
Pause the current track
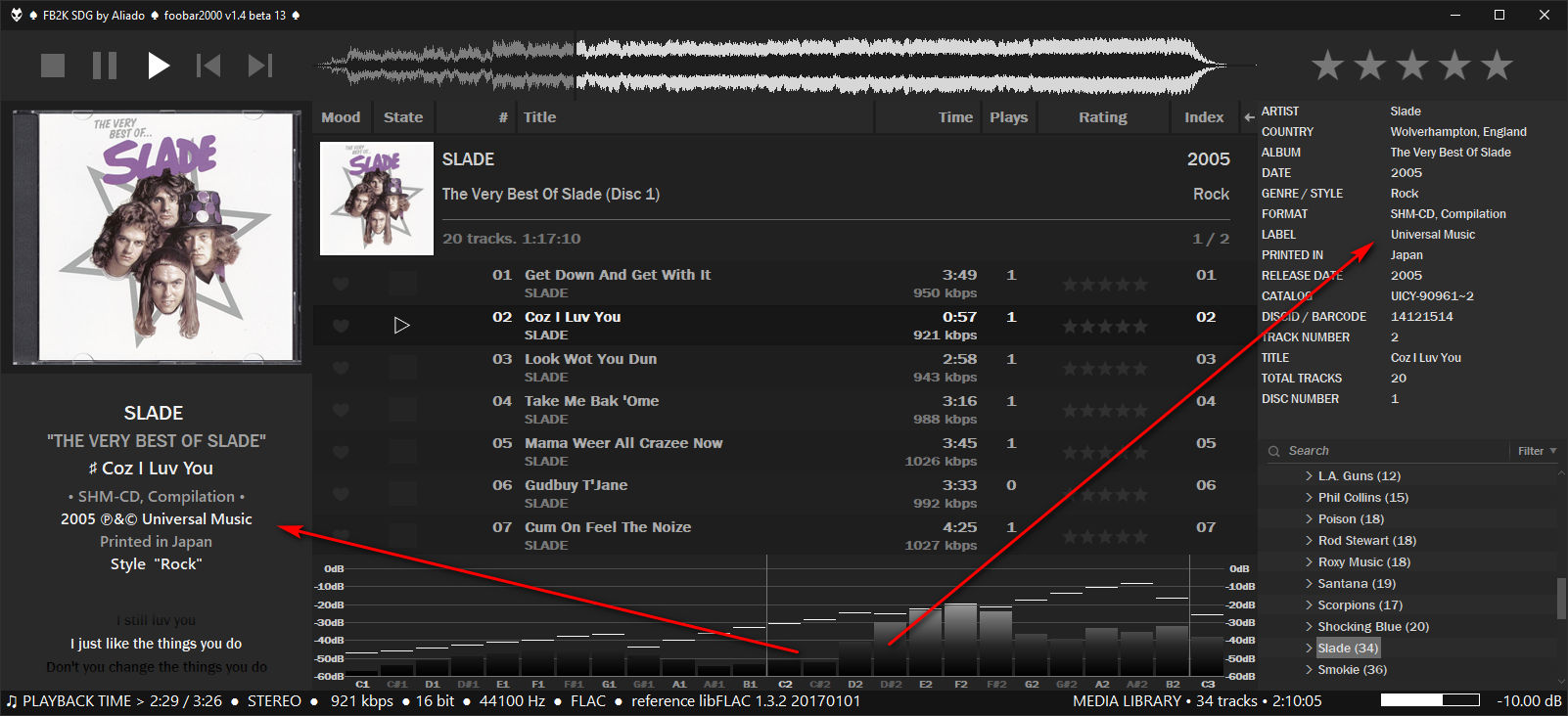(105, 66)
